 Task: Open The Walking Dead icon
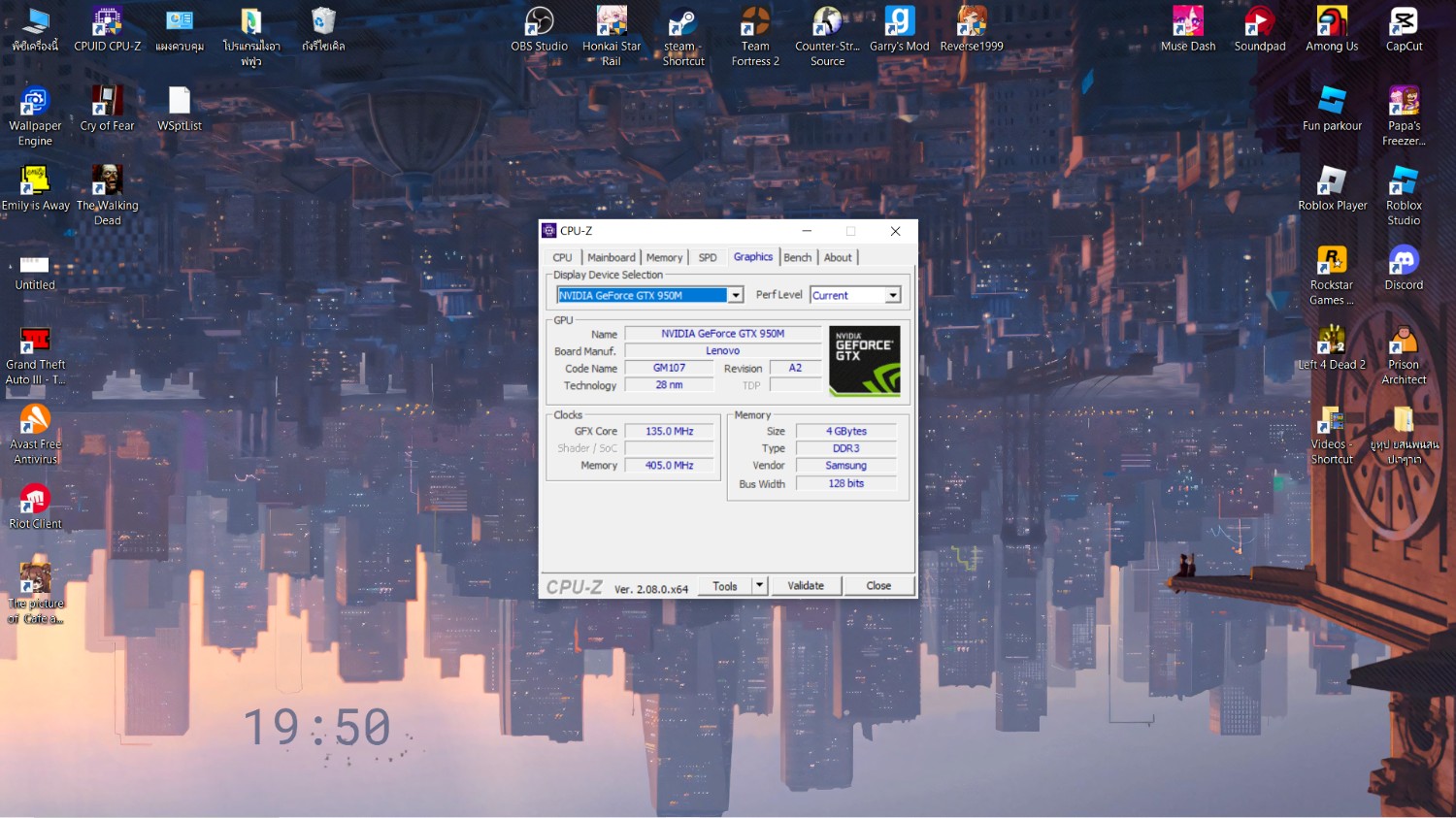[107, 195]
